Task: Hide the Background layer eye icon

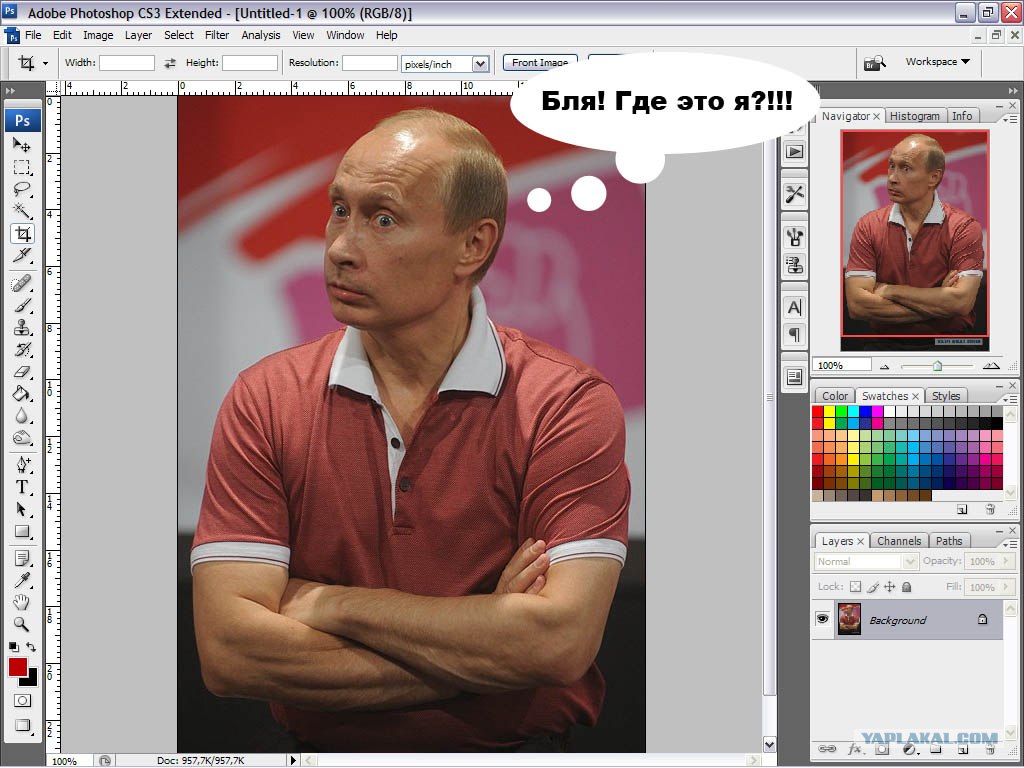Action: [822, 618]
